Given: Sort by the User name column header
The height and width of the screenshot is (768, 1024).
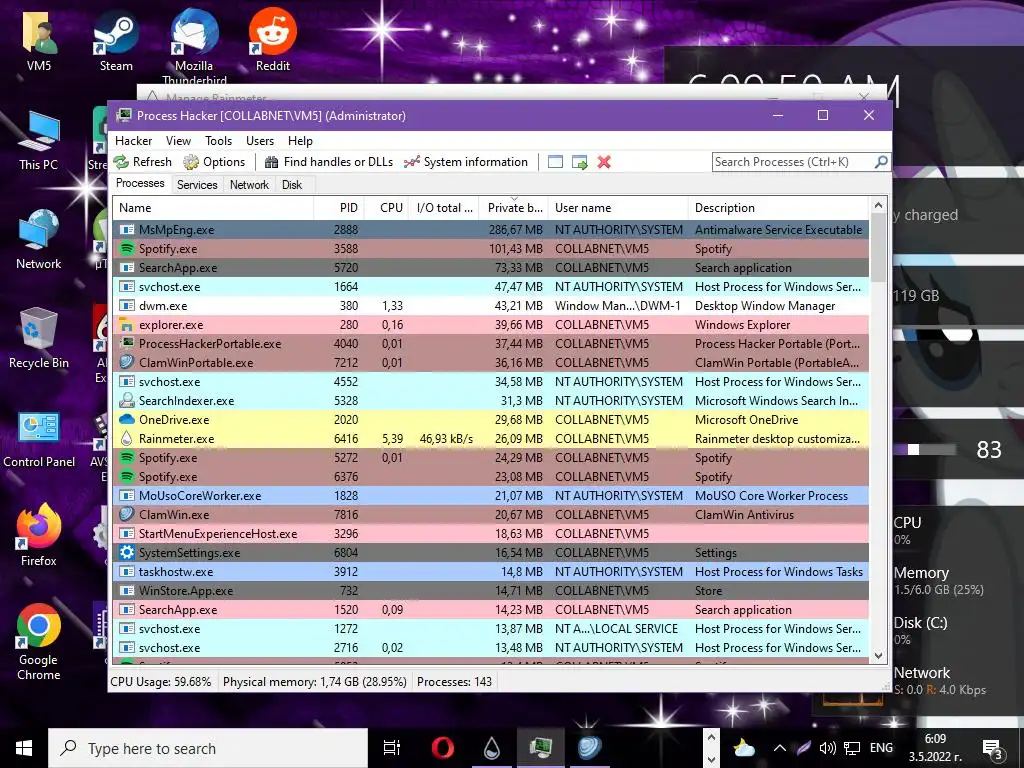Looking at the screenshot, I should (x=618, y=208).
